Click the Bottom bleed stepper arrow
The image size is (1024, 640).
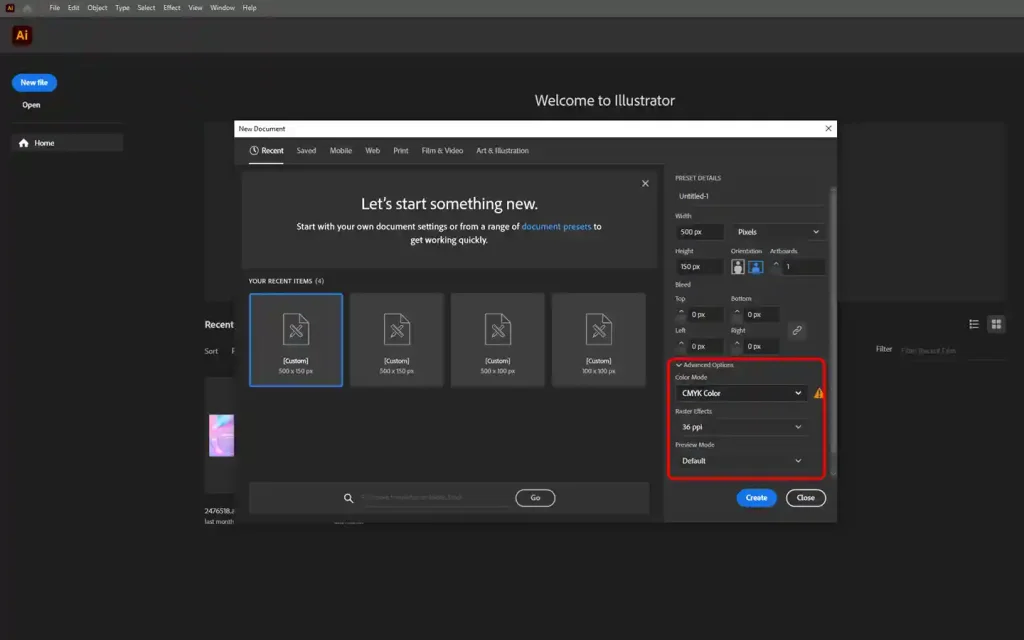[737, 312]
